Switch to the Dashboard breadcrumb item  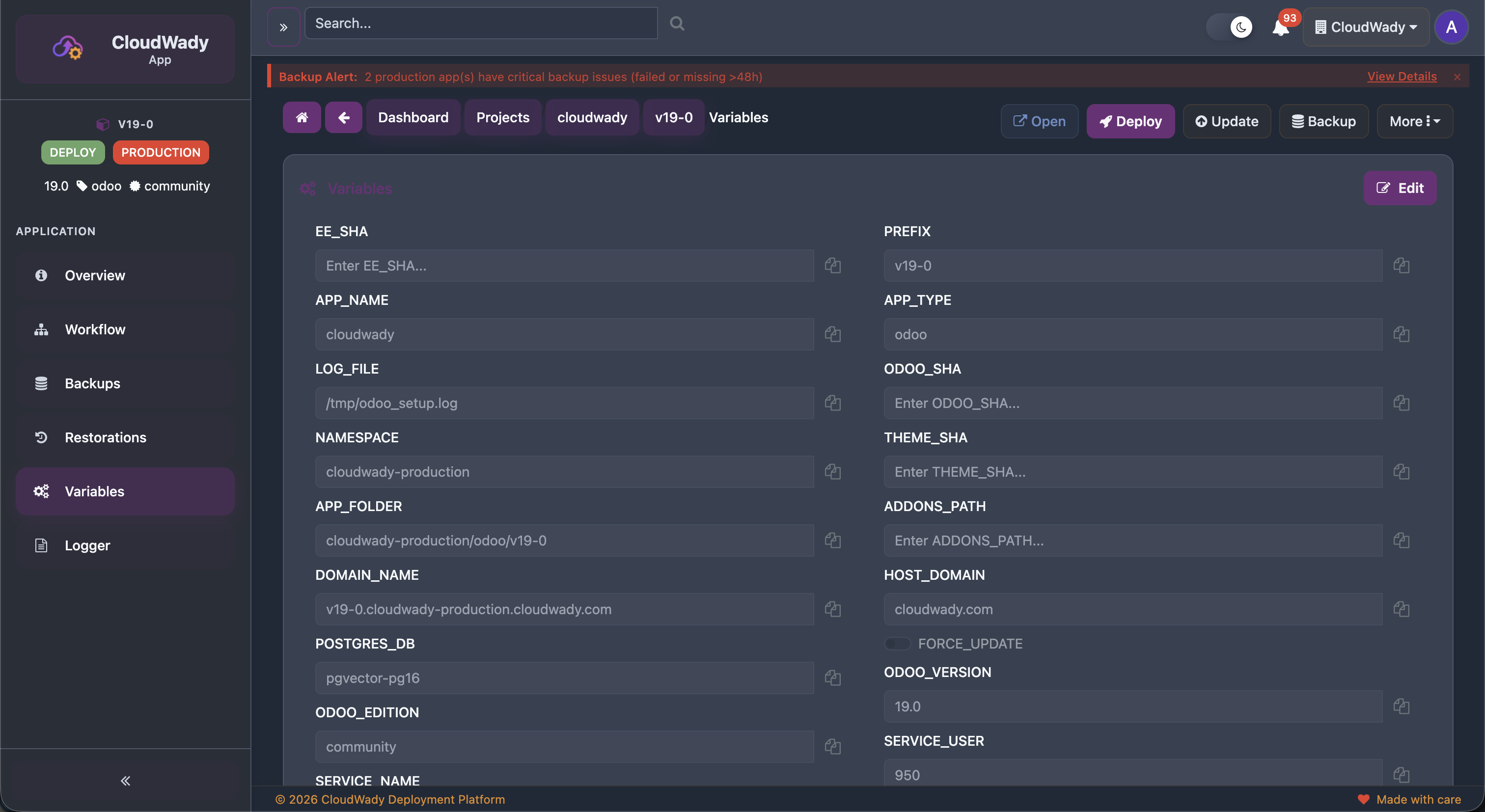pos(413,117)
